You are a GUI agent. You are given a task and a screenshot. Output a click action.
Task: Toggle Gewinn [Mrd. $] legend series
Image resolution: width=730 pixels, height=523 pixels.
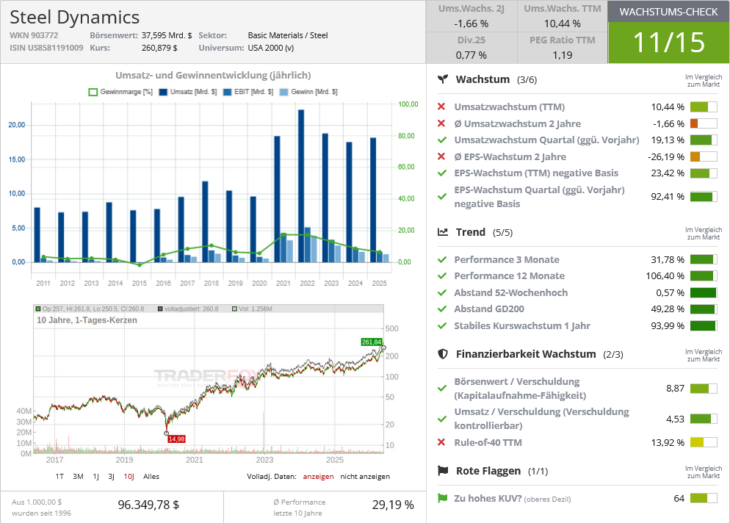click(309, 92)
